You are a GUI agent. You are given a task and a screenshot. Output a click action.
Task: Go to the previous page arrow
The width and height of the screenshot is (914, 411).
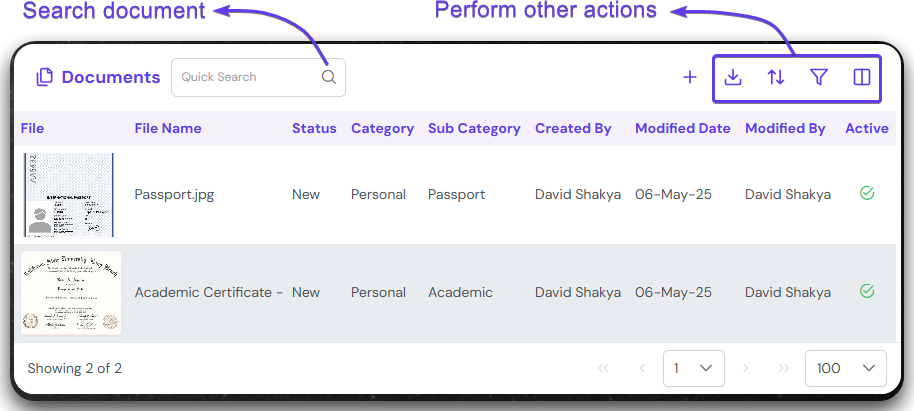642,368
